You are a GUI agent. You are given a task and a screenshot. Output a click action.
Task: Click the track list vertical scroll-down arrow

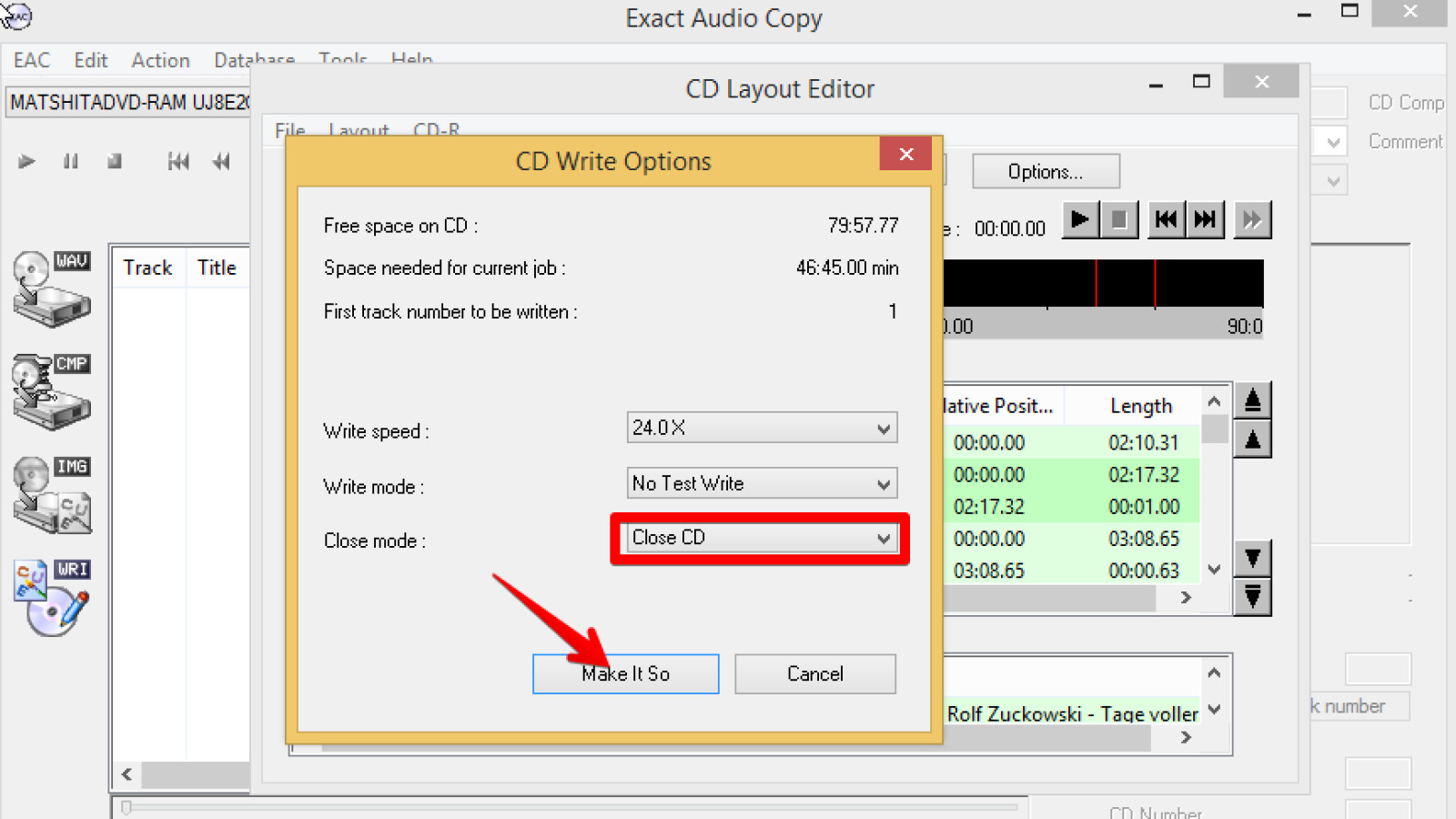[x=1214, y=570]
